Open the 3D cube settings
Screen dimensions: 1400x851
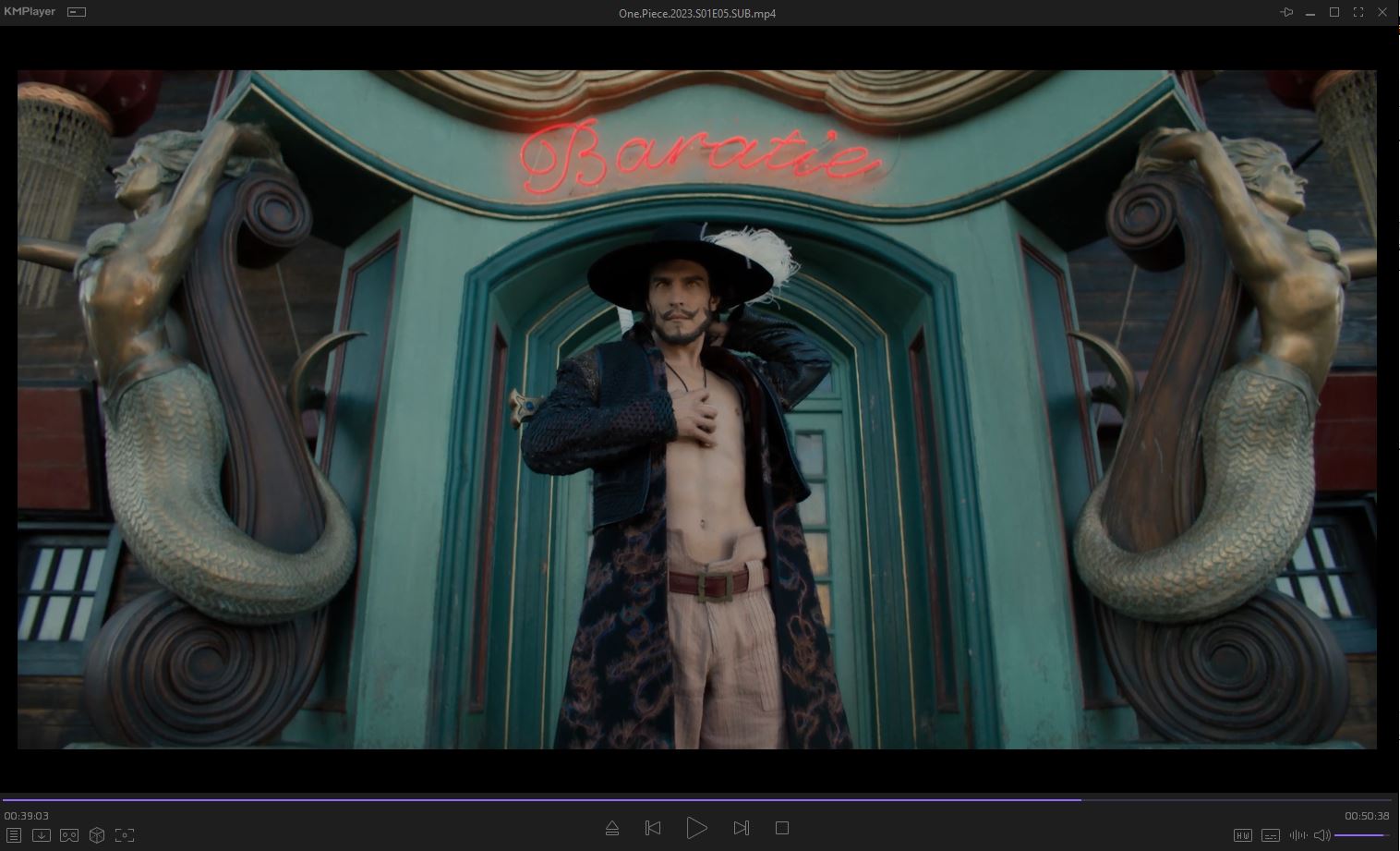(97, 835)
